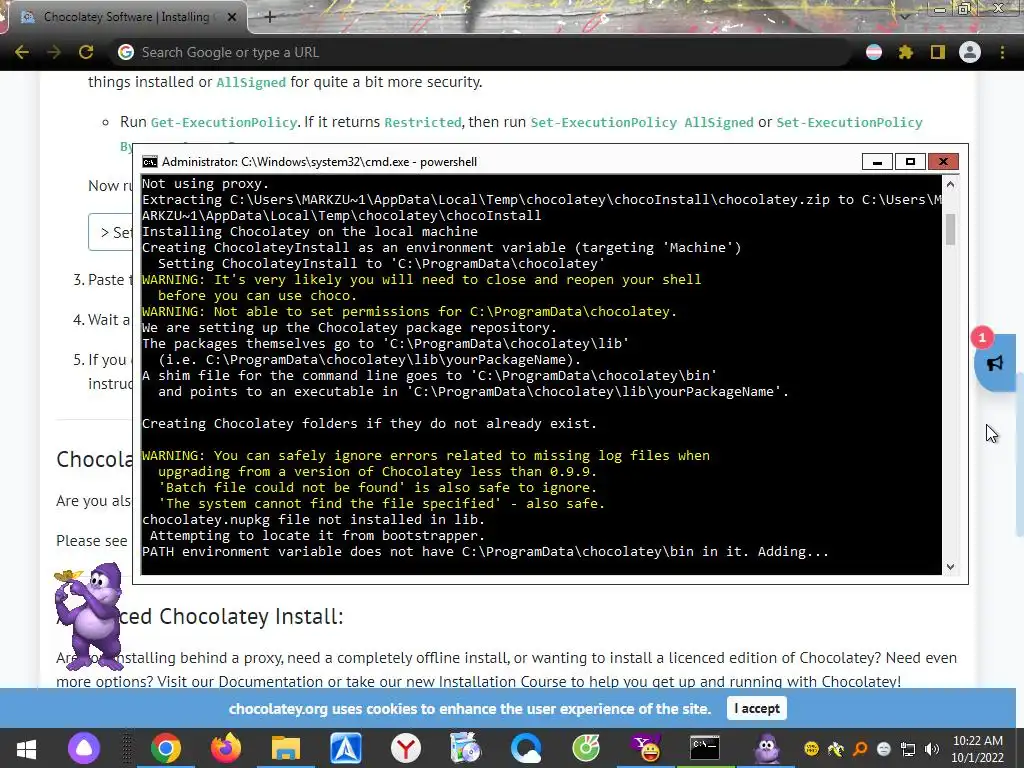This screenshot has width=1024, height=768.
Task: Open File Explorer from the taskbar
Action: pos(285,748)
